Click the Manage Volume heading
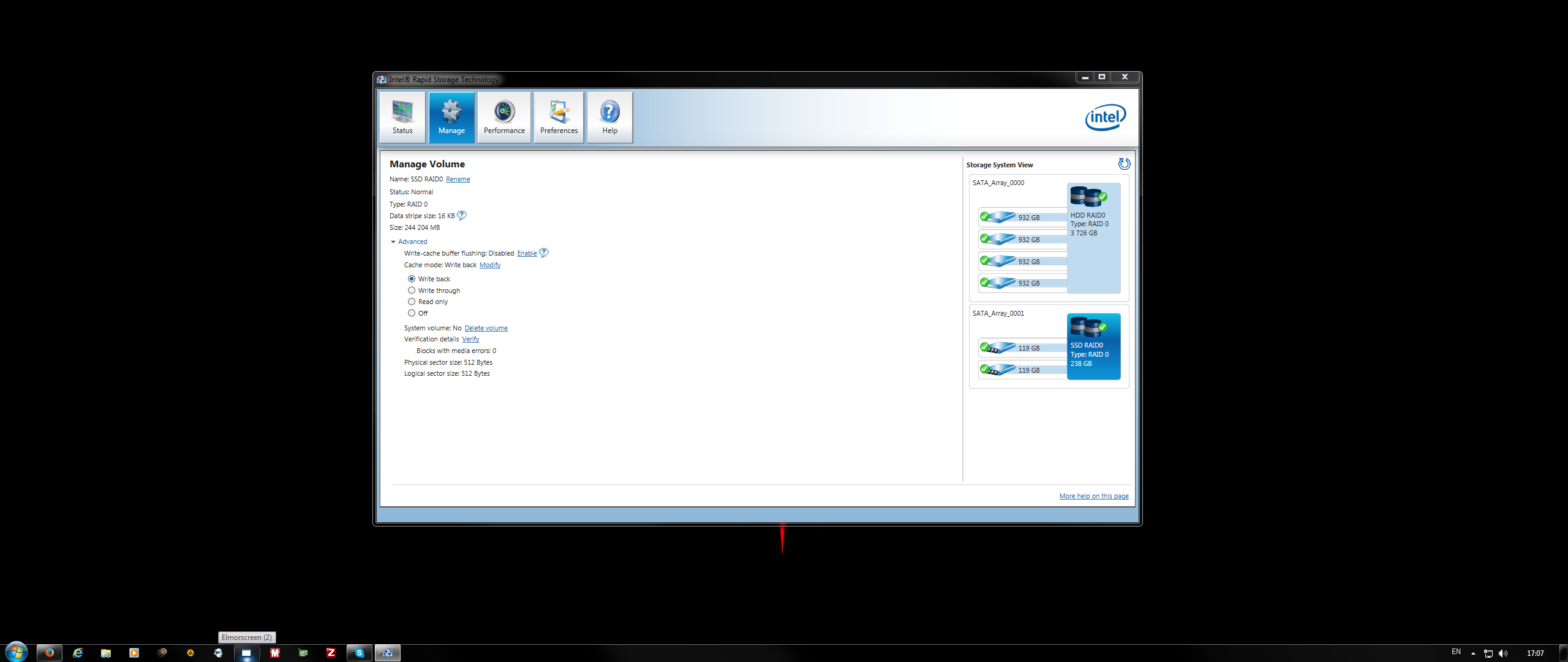 click(x=427, y=164)
